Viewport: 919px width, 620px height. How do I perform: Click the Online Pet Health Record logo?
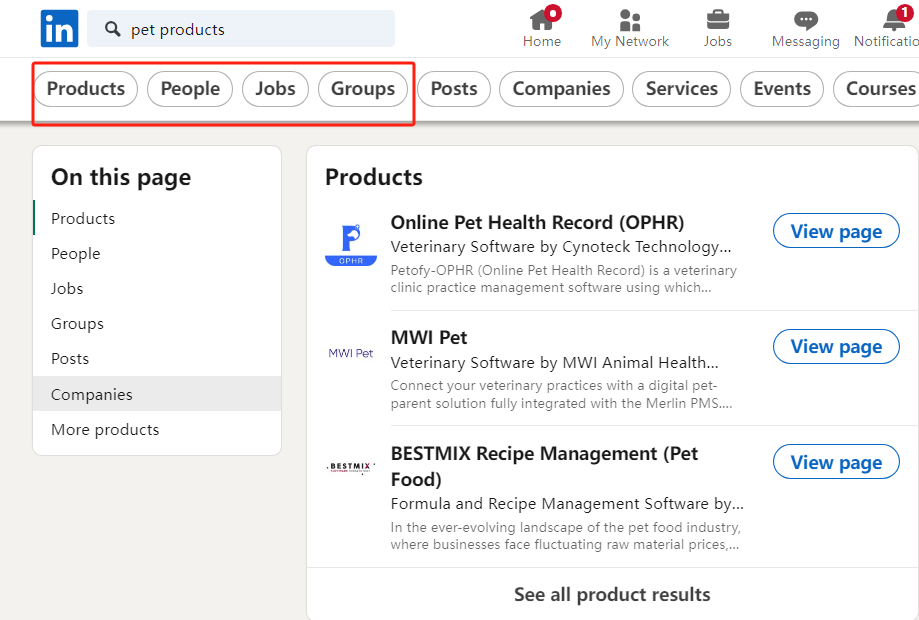(351, 245)
